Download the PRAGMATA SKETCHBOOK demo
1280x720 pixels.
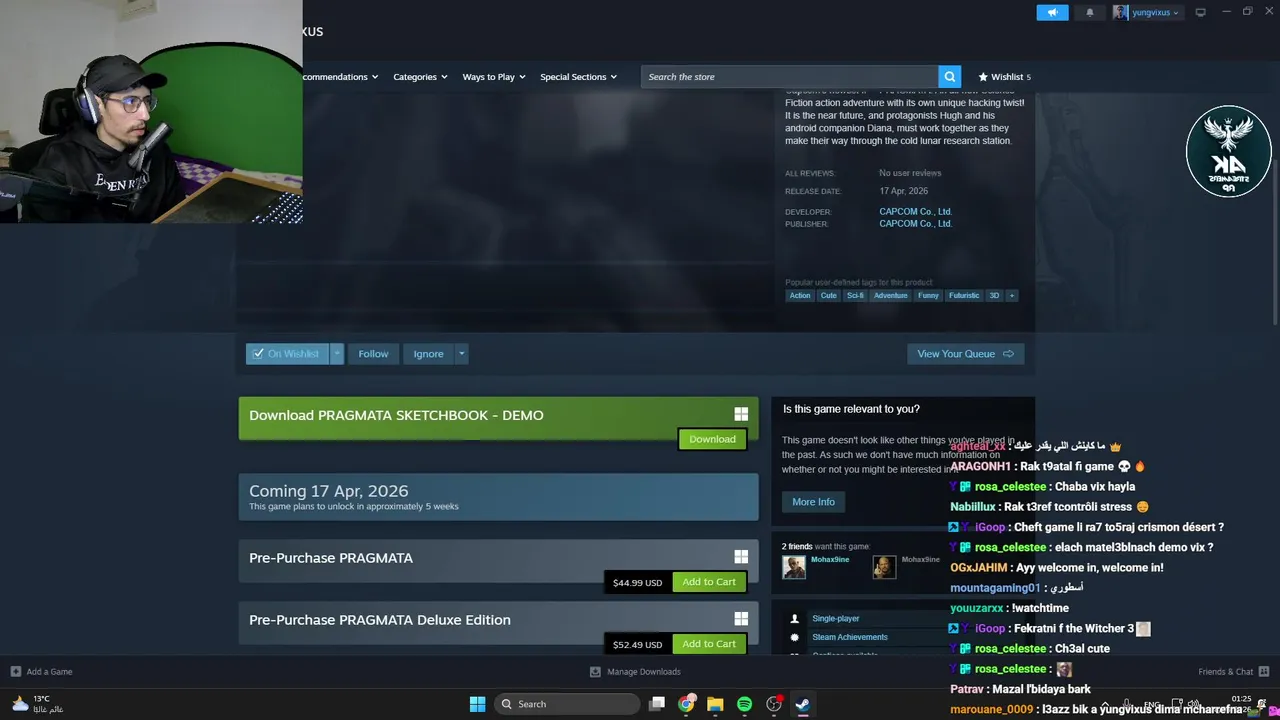[712, 439]
